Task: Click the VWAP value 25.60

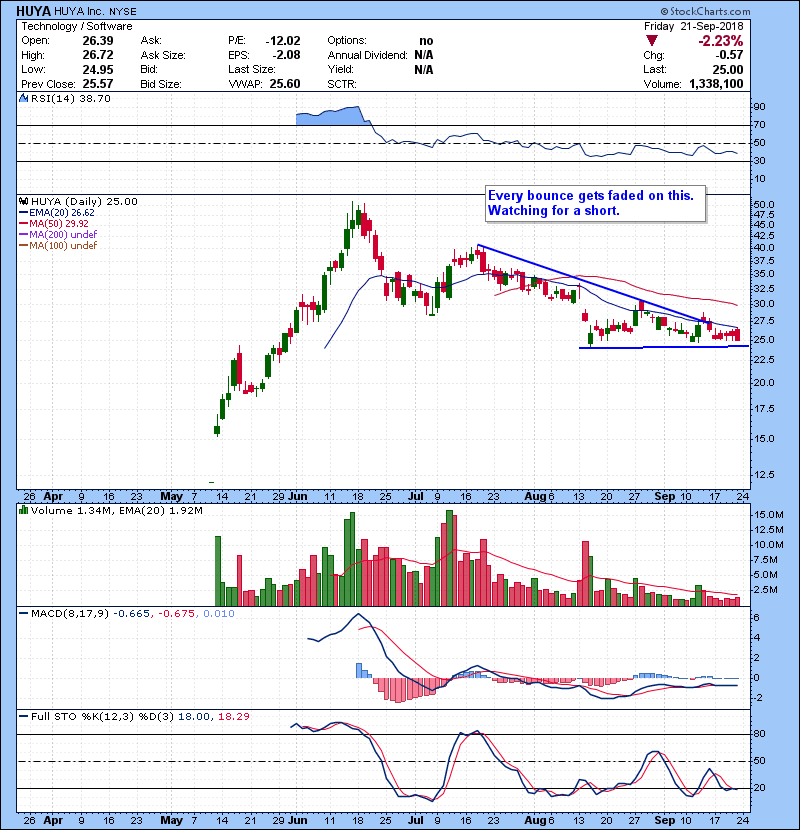Action: coord(285,84)
